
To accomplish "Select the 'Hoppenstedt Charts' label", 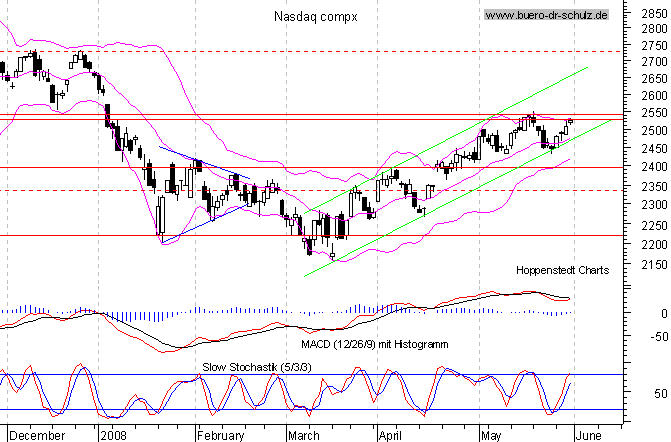I will (x=562, y=270).
